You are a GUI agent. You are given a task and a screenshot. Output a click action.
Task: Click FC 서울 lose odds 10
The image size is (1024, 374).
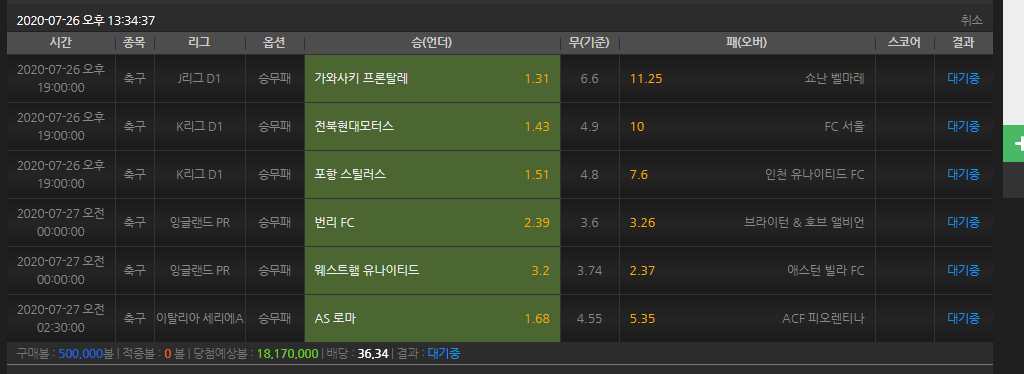tap(747, 127)
